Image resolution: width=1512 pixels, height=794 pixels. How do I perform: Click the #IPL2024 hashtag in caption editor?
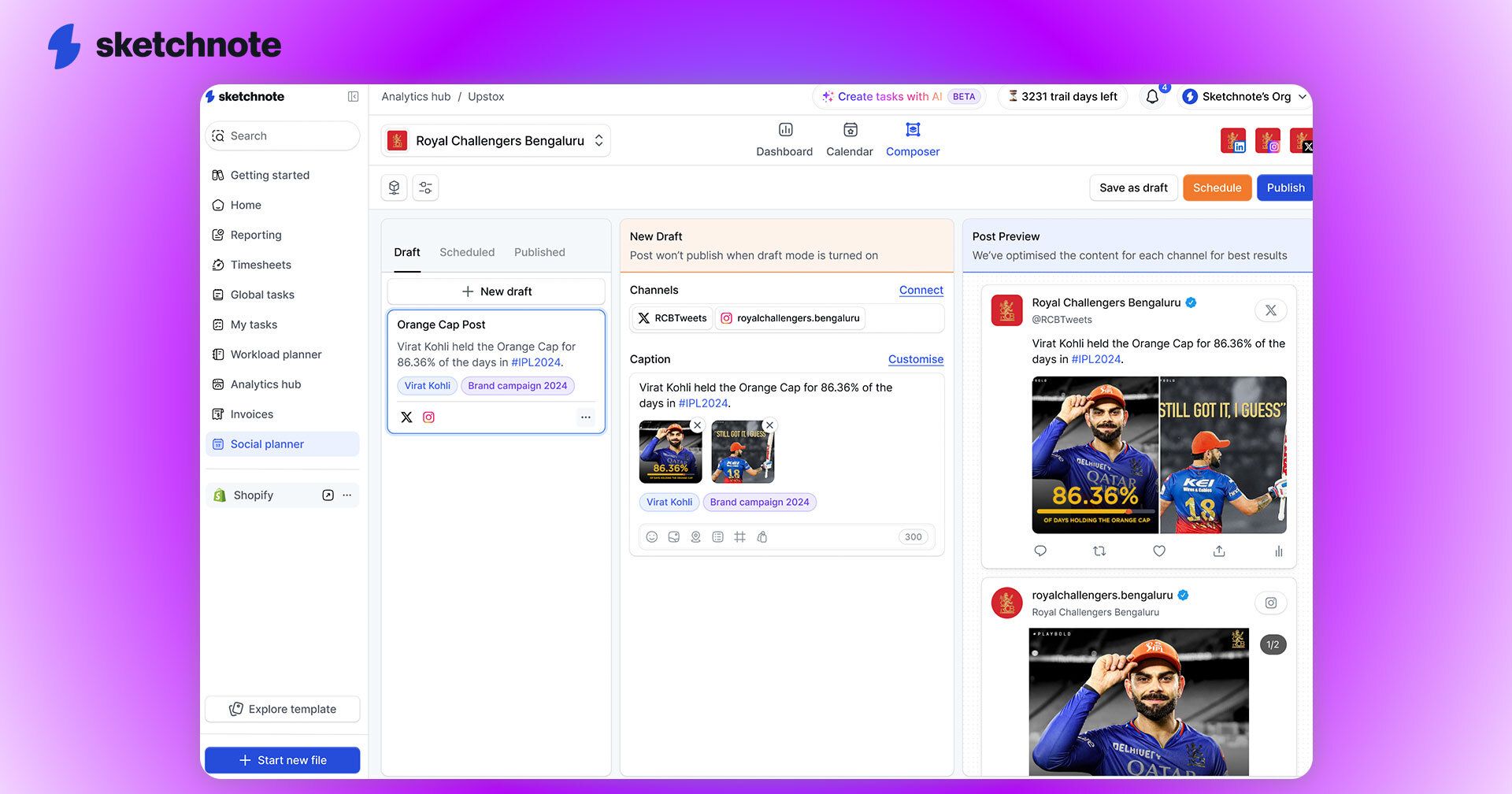click(x=703, y=403)
